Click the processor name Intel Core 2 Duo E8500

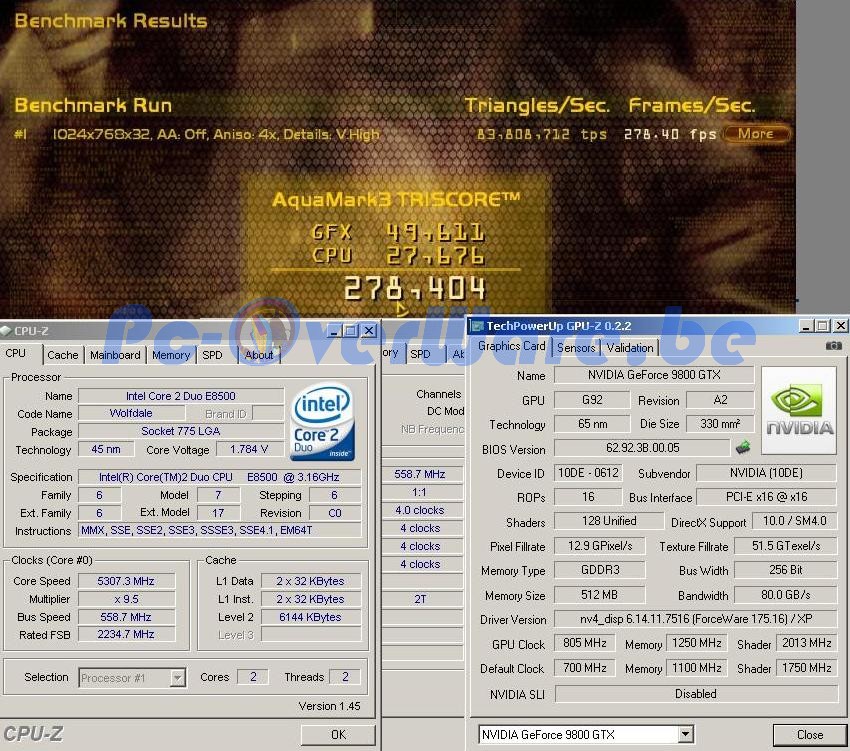181,396
